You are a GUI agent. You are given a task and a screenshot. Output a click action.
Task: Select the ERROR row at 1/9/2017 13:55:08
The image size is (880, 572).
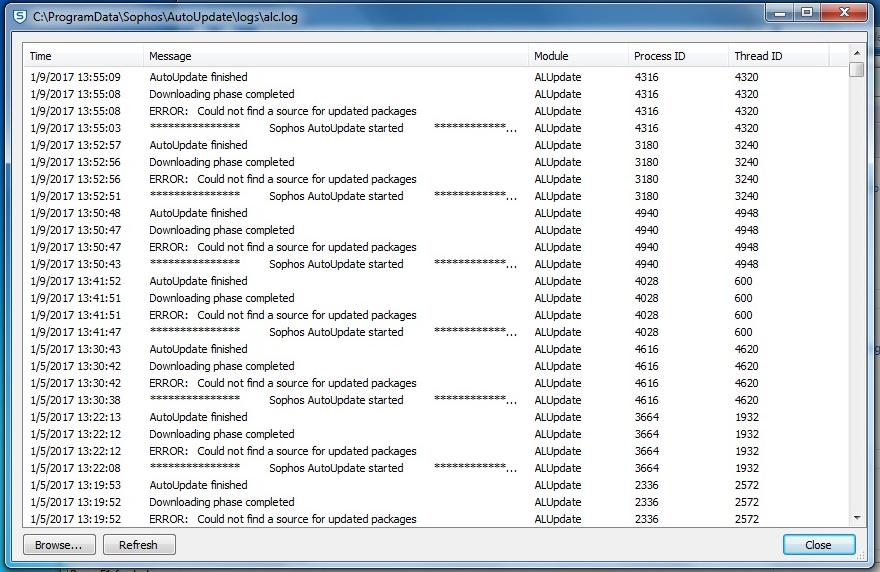click(x=436, y=111)
